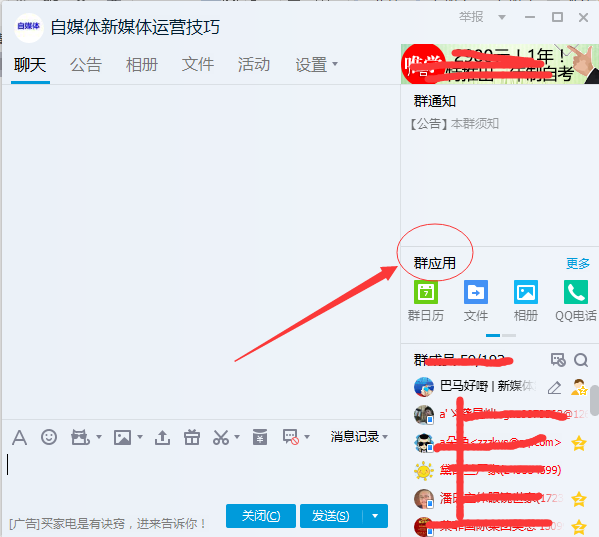Click the edit pencil beside 巴马好嘢

coord(554,388)
